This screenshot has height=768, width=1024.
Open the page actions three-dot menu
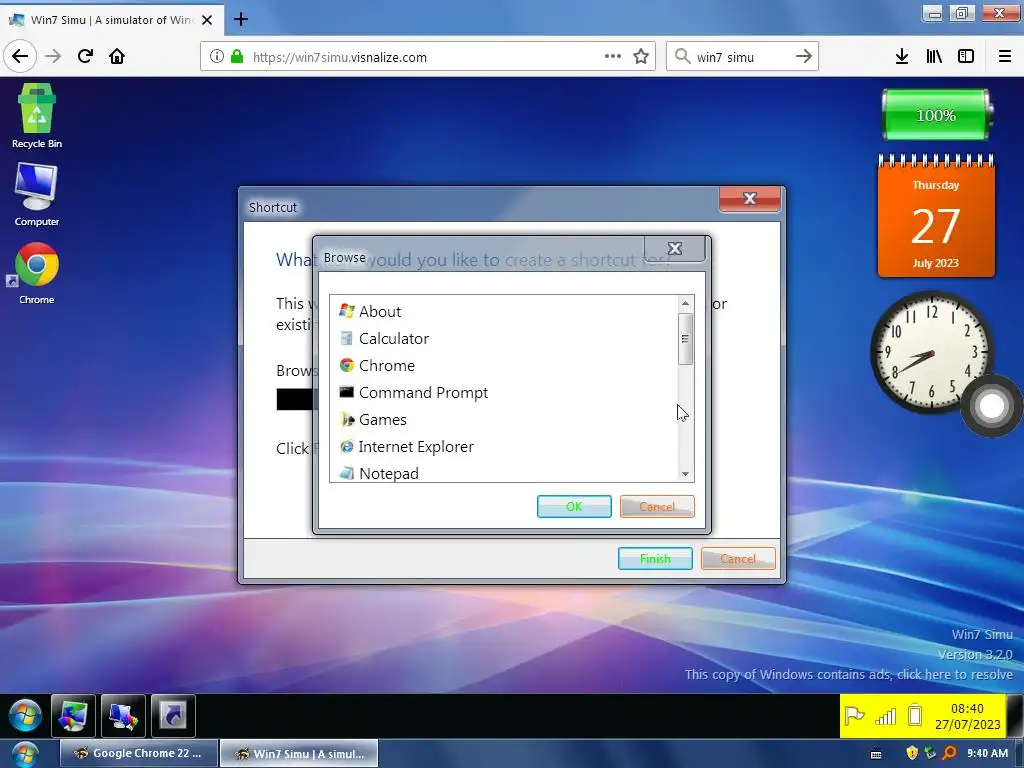pos(613,56)
